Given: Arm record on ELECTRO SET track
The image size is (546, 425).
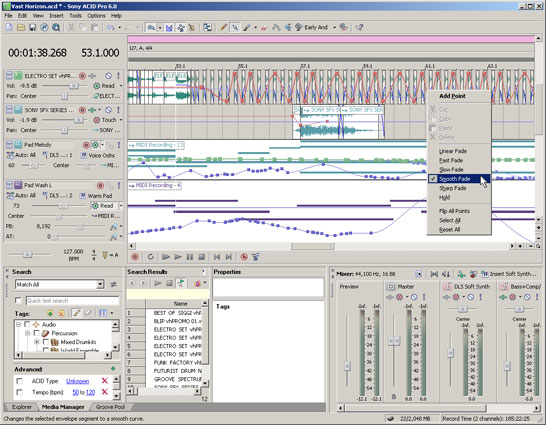Looking at the screenshot, I should (x=83, y=76).
